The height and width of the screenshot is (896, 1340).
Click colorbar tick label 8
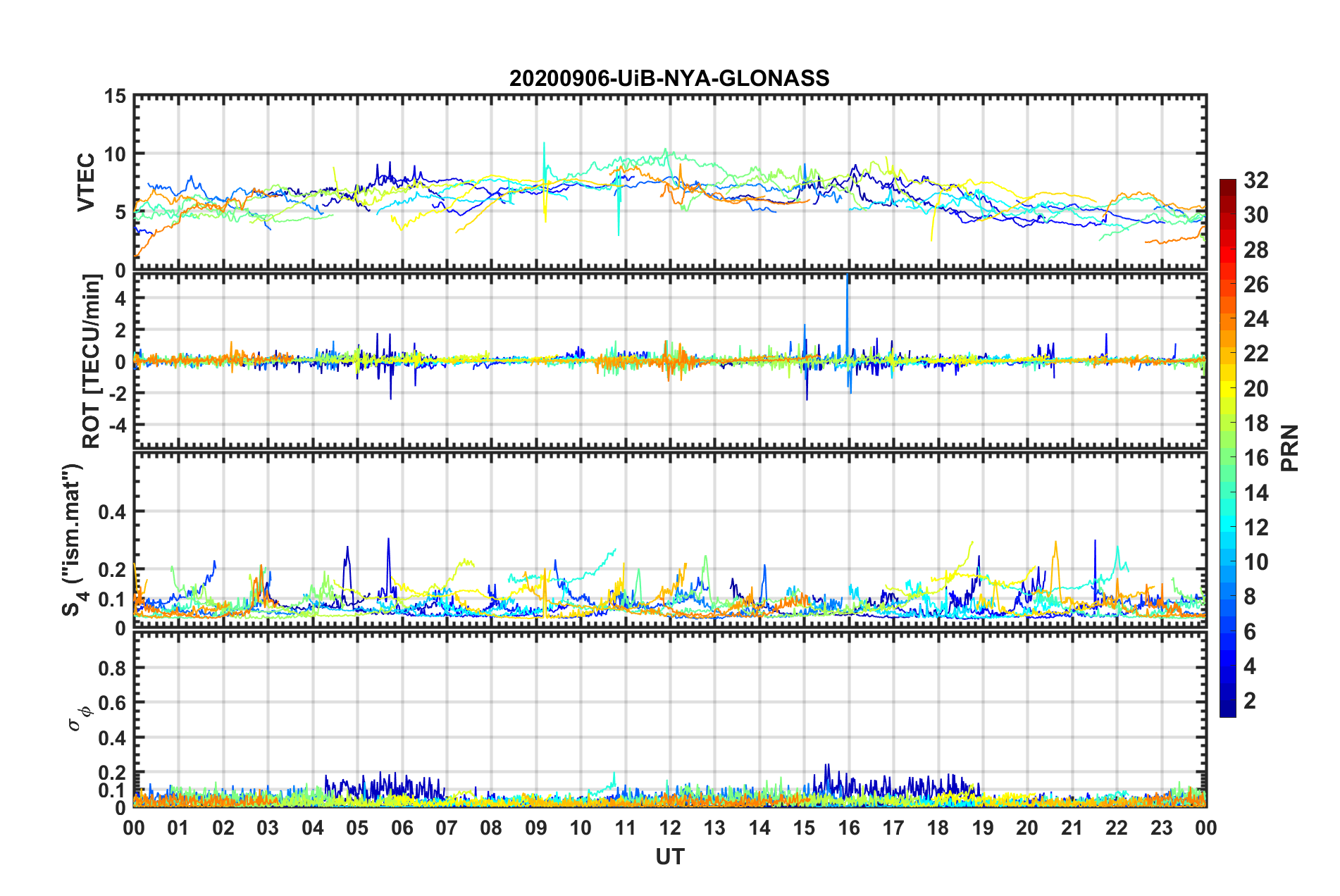(1249, 597)
